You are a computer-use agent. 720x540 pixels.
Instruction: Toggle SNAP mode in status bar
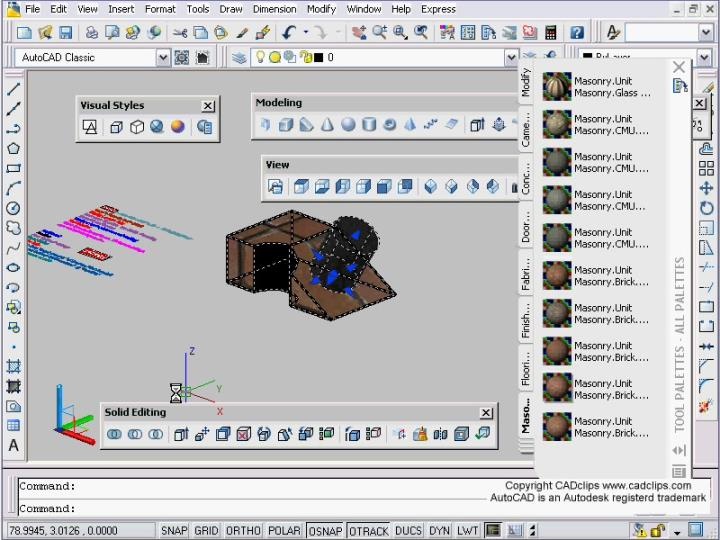174,530
